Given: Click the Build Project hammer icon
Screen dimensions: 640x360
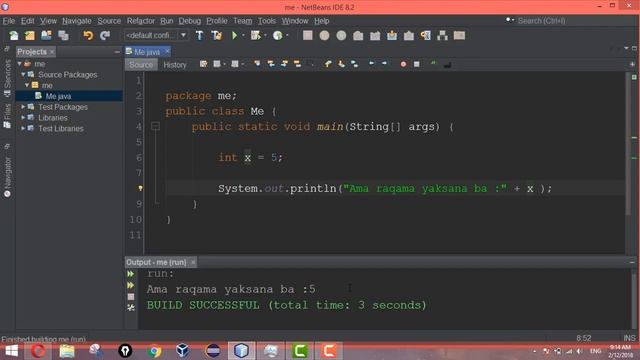Looking at the screenshot, I should pos(199,36).
